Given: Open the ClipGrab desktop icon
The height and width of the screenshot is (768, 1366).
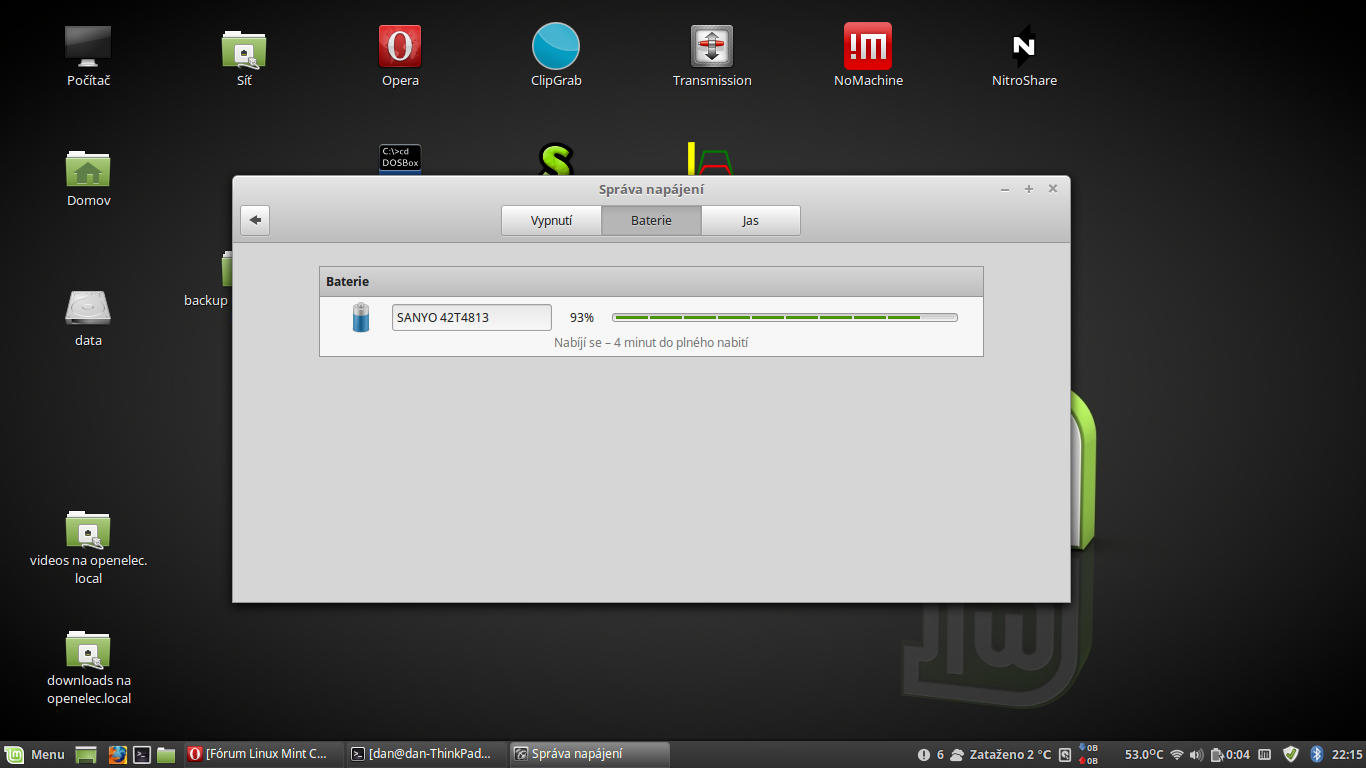Looking at the screenshot, I should pos(556,47).
